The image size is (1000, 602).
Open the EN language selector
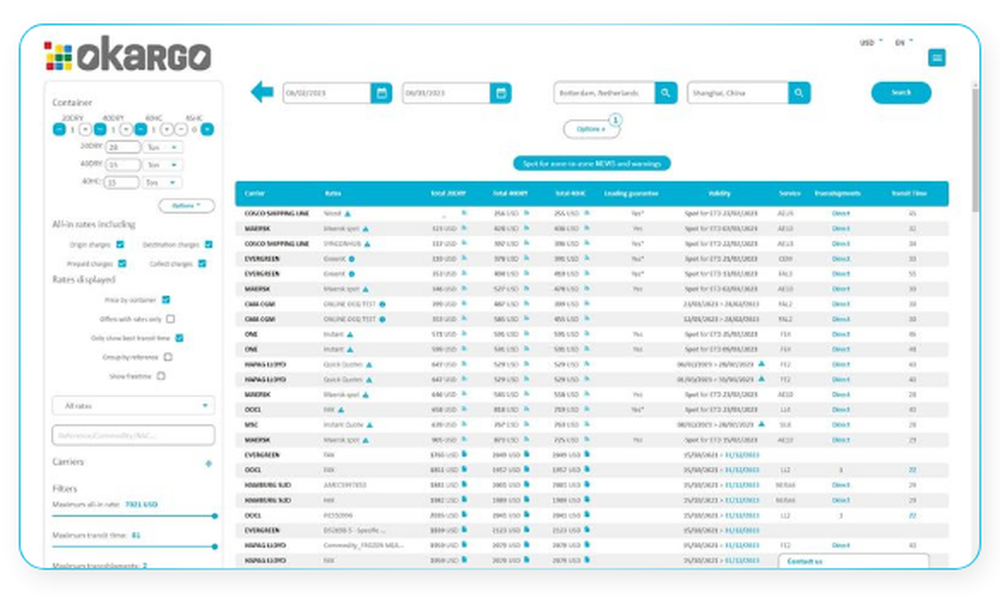904,42
